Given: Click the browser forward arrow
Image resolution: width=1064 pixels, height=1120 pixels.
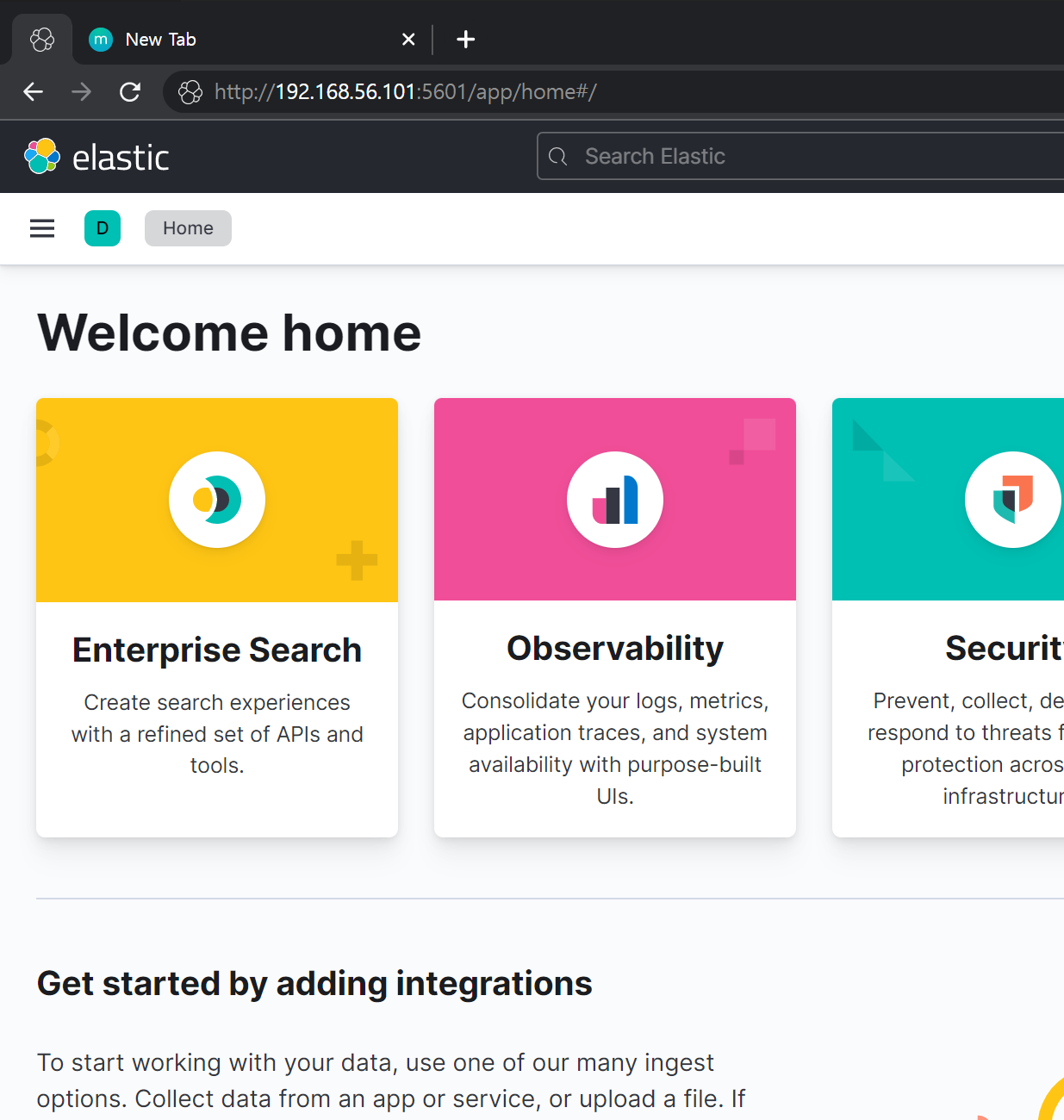Looking at the screenshot, I should pos(81,91).
